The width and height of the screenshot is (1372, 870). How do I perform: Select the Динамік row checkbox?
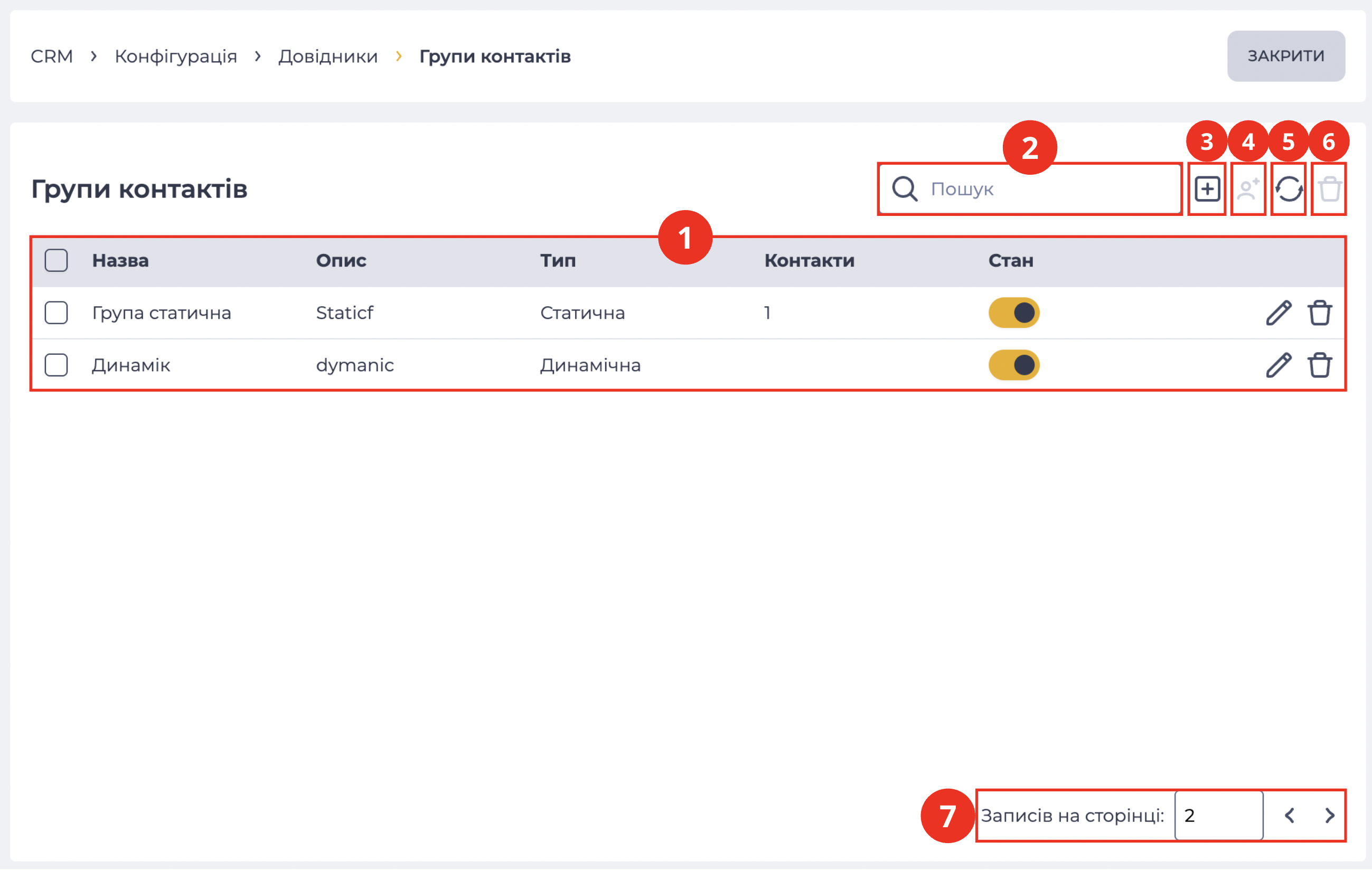pyautogui.click(x=57, y=365)
